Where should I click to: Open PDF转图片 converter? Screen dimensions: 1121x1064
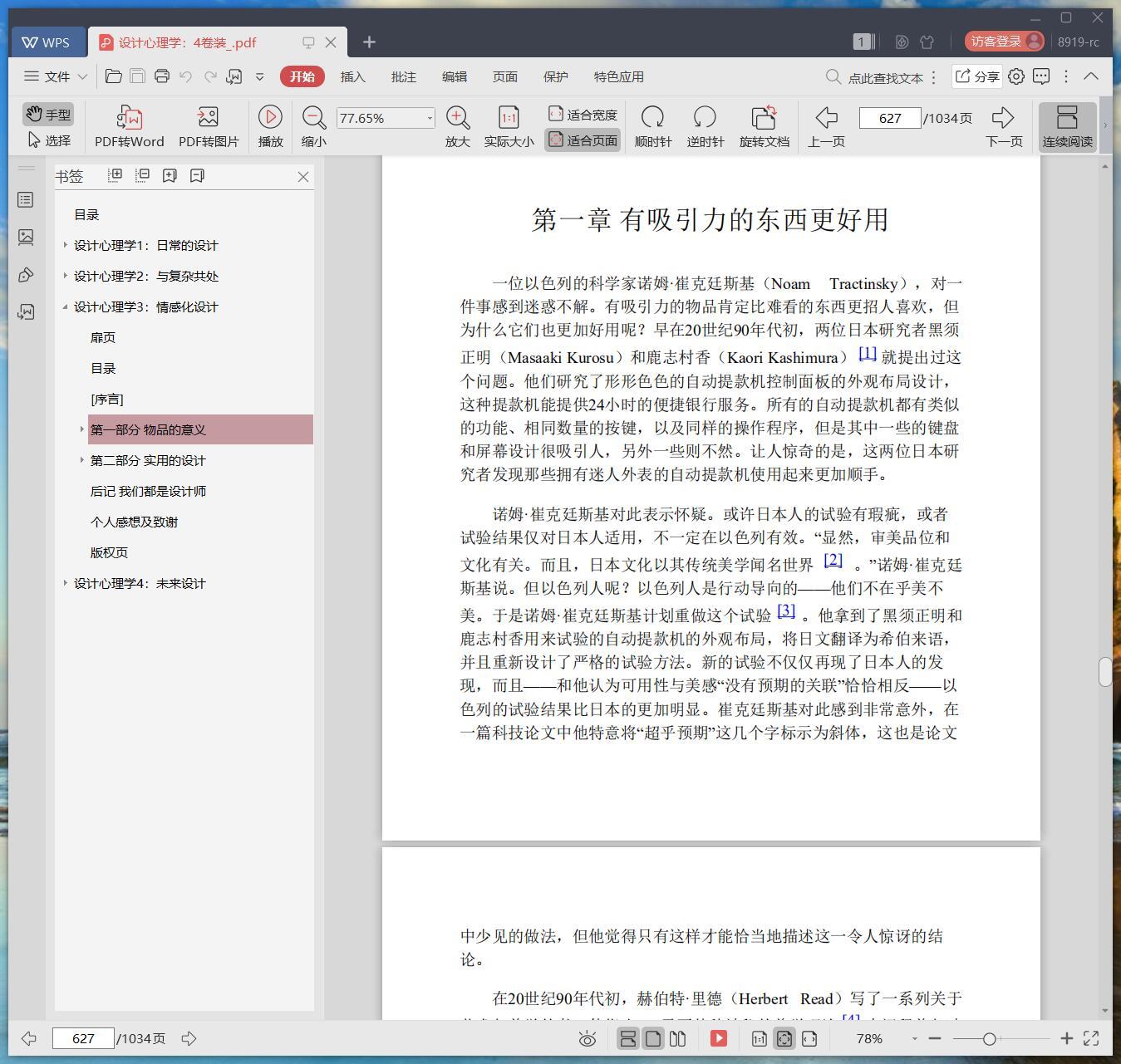coord(209,127)
